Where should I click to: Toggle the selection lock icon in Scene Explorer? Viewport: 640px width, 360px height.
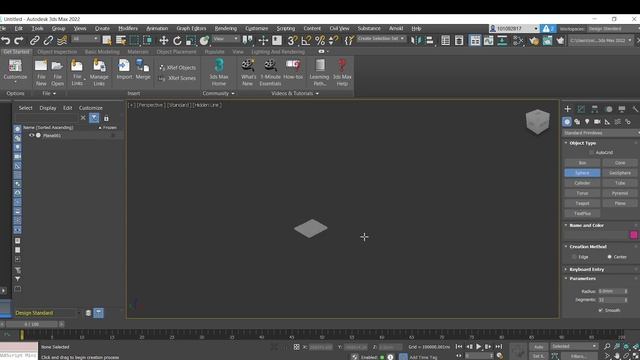(x=106, y=118)
